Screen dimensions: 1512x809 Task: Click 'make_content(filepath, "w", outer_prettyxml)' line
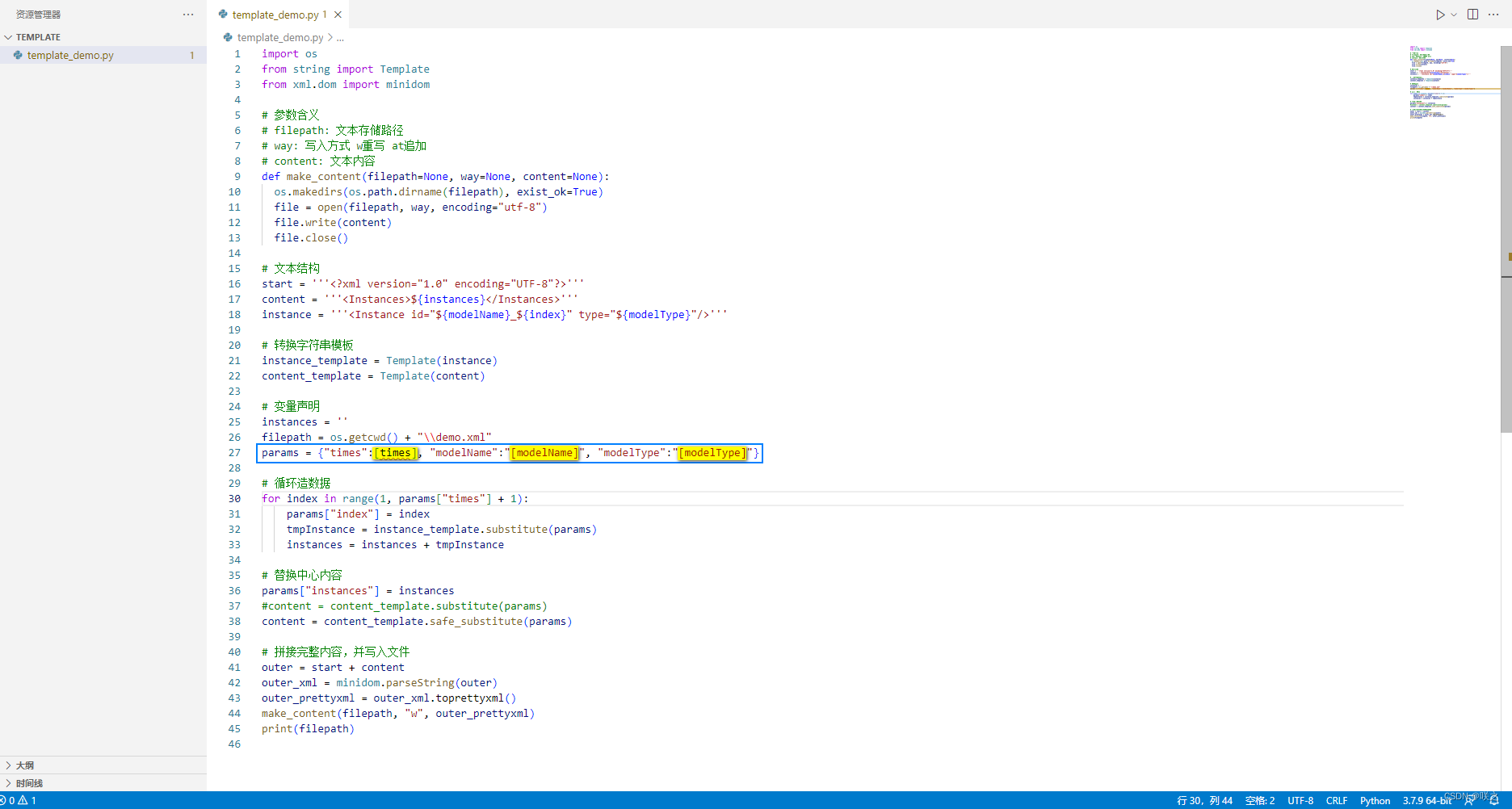pyautogui.click(x=398, y=713)
